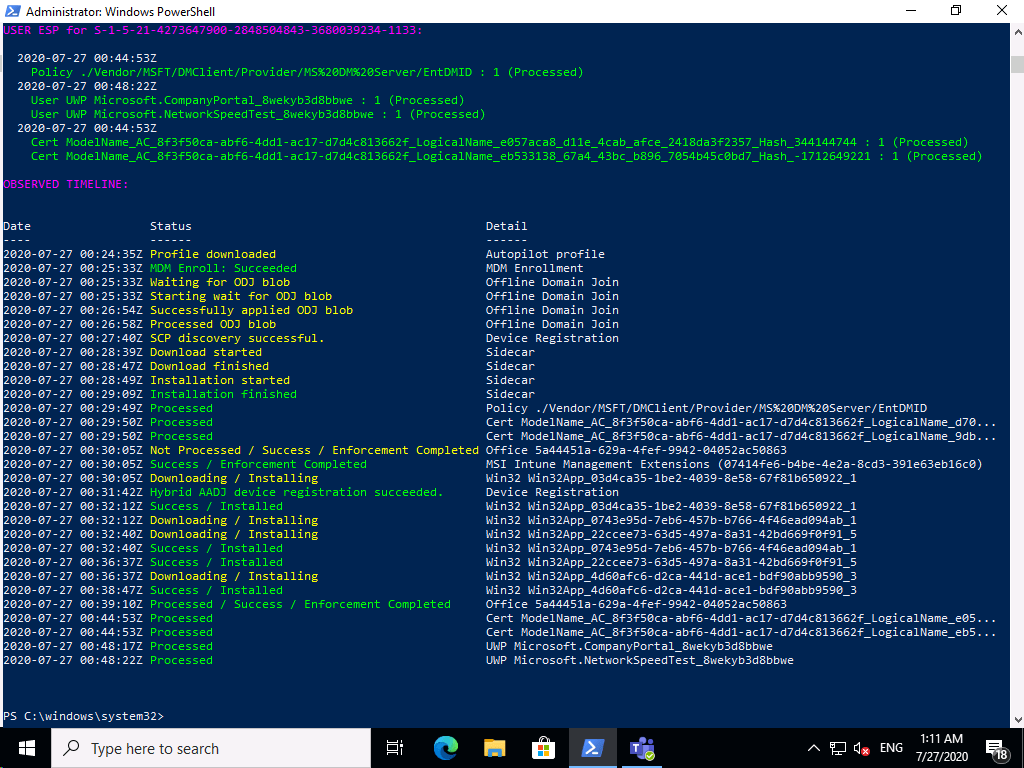Click 'Autopilot profile' detail text

coord(545,254)
